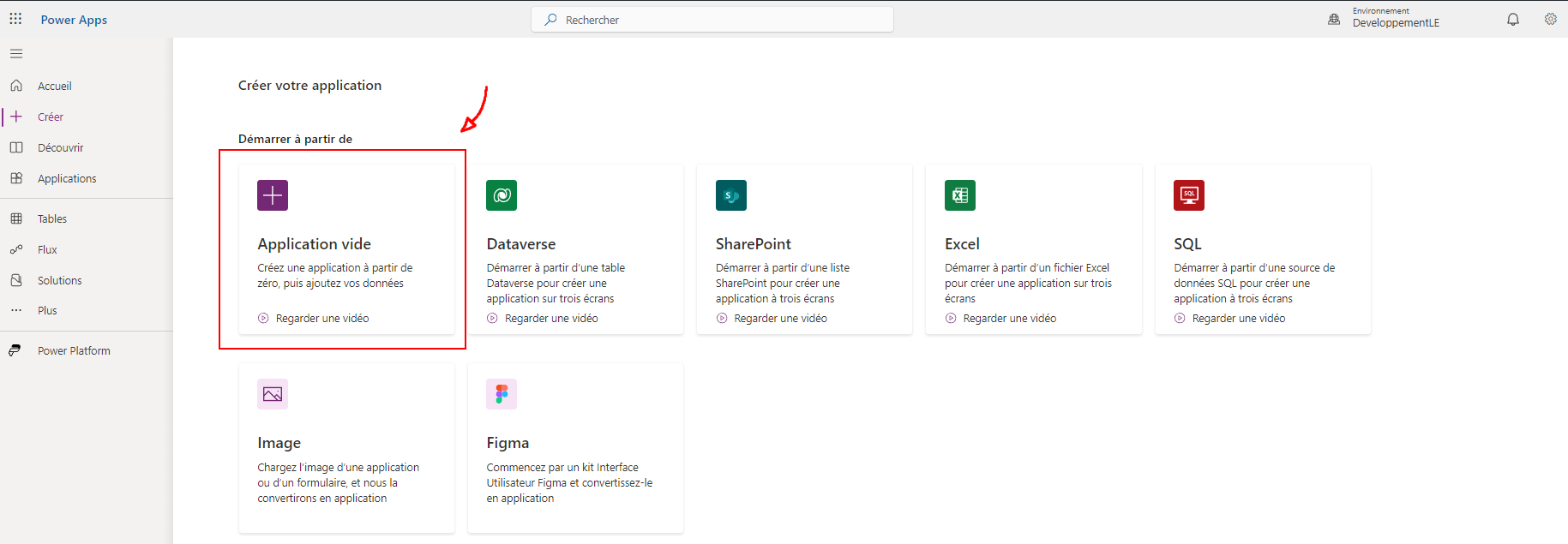Click the Solutions icon in sidebar
The height and width of the screenshot is (544, 1568).
[x=16, y=280]
